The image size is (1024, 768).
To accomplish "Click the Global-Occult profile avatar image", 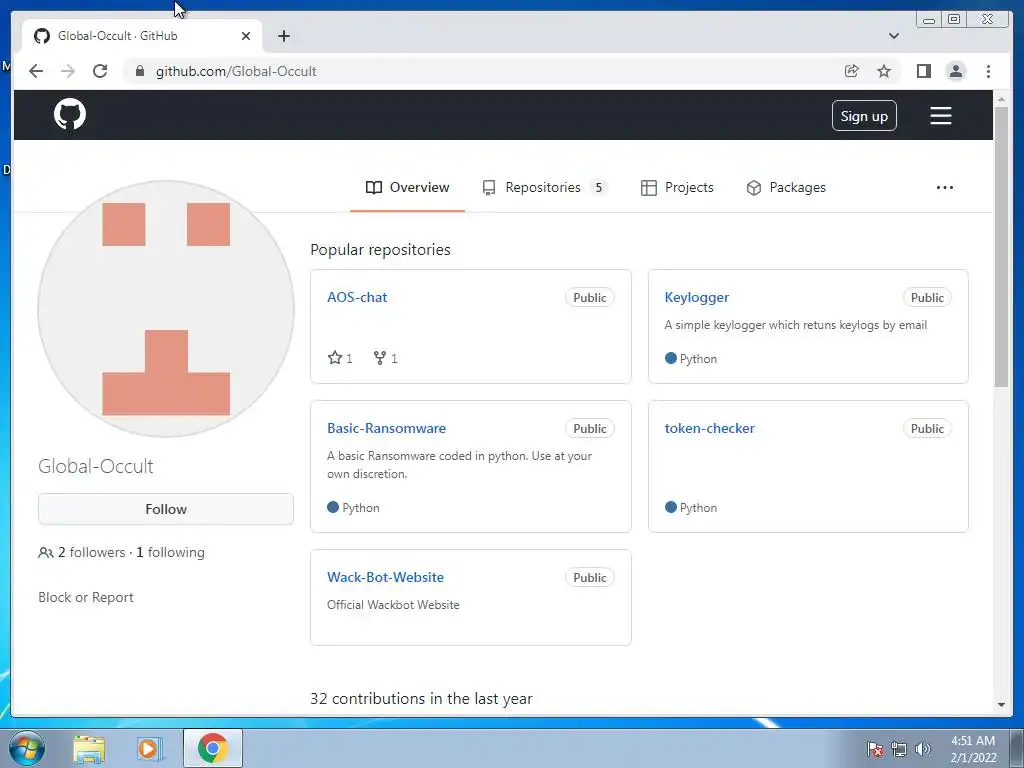I will click(166, 309).
